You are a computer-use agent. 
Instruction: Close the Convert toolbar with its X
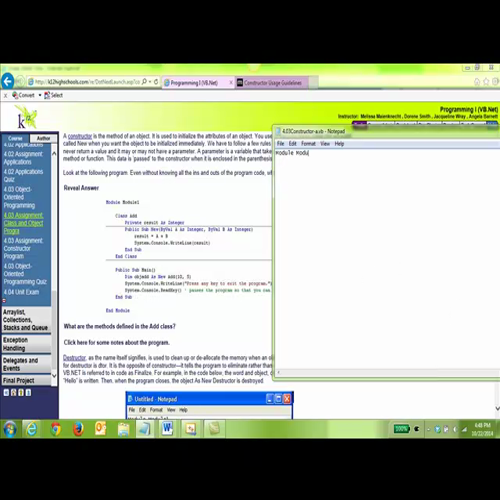coord(5,95)
